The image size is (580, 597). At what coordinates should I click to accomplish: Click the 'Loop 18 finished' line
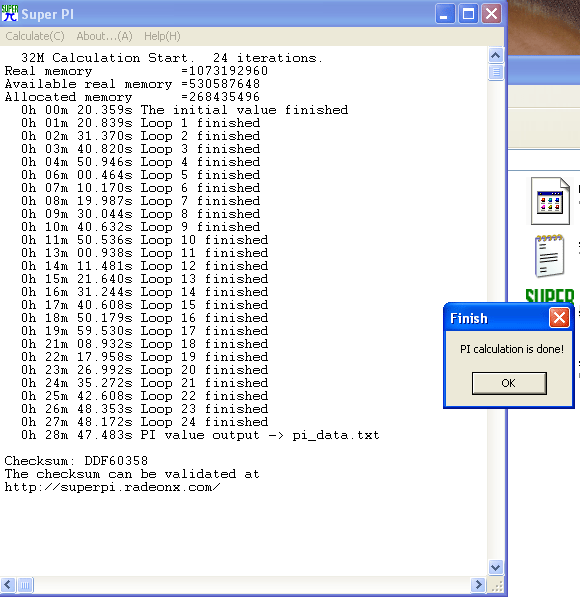(x=145, y=344)
